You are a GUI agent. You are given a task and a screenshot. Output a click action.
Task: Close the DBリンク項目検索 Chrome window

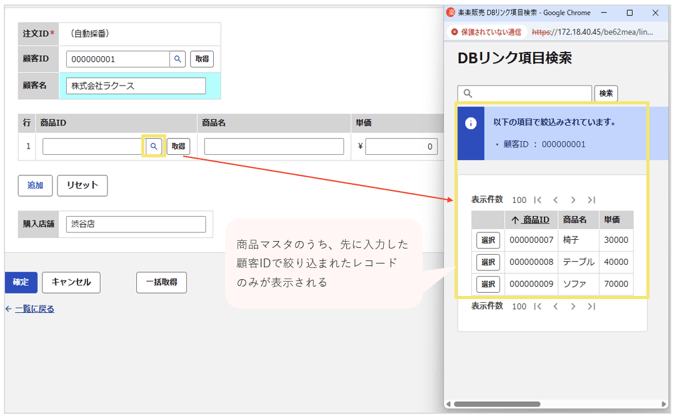tap(655, 13)
